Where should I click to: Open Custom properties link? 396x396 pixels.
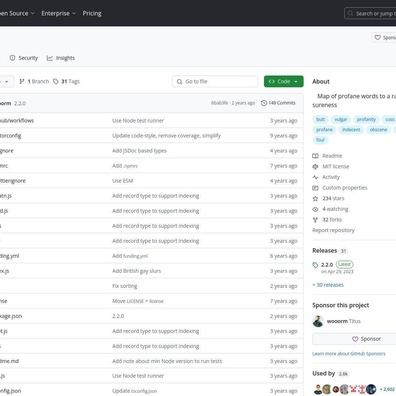[345, 188]
